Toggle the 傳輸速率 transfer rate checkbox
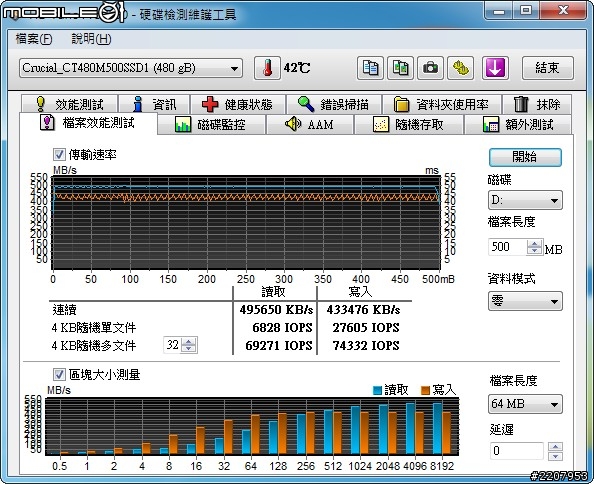This screenshot has width=594, height=484. coord(59,155)
